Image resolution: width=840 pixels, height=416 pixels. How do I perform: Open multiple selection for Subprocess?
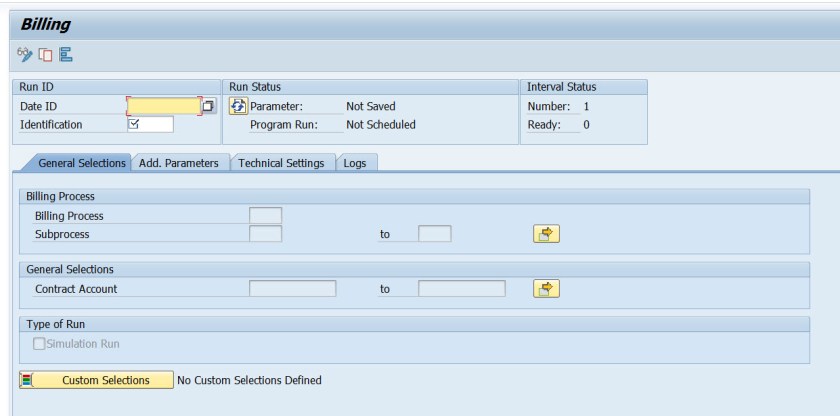[x=546, y=234]
